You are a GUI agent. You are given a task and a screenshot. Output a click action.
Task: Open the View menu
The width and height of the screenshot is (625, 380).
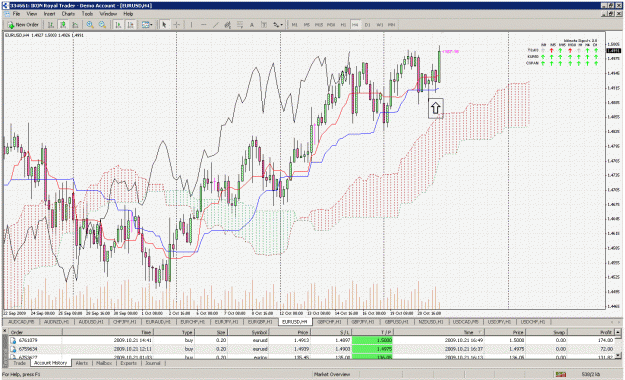(x=31, y=14)
